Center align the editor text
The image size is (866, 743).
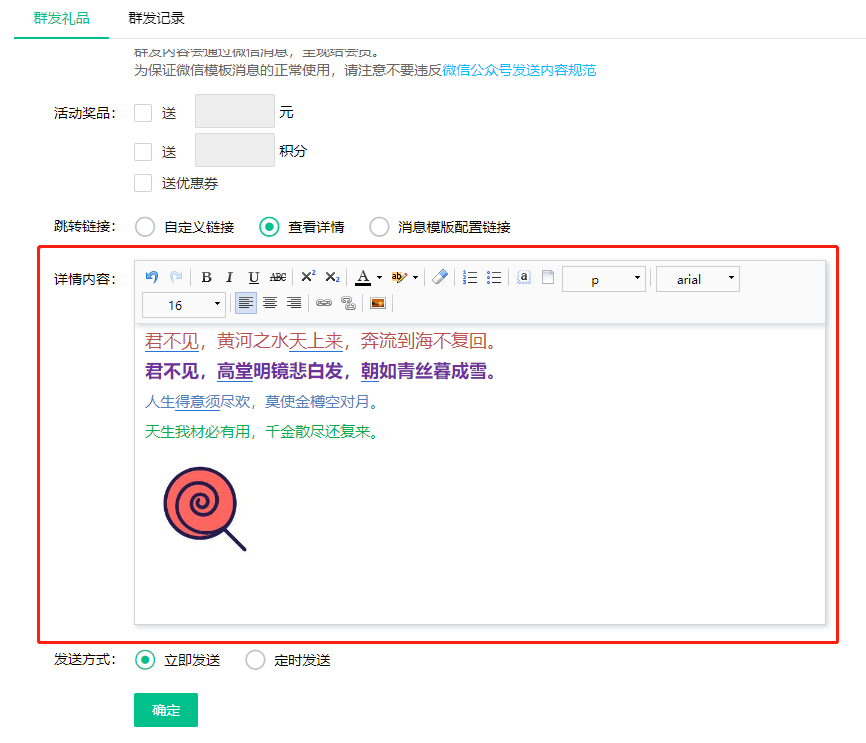[270, 303]
